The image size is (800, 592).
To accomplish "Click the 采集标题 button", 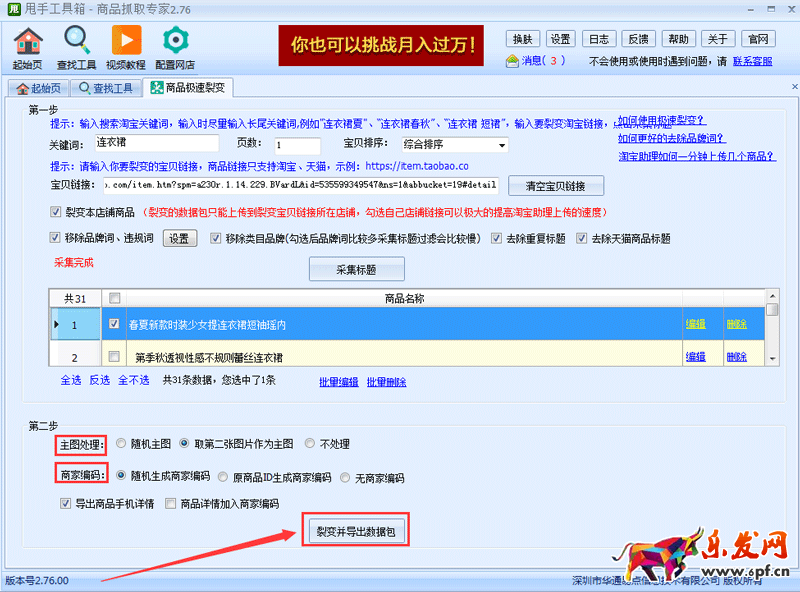I will 356,269.
